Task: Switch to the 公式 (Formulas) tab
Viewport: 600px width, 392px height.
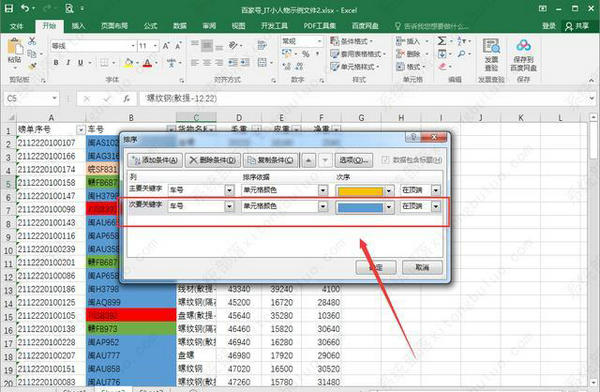Action: pos(150,26)
